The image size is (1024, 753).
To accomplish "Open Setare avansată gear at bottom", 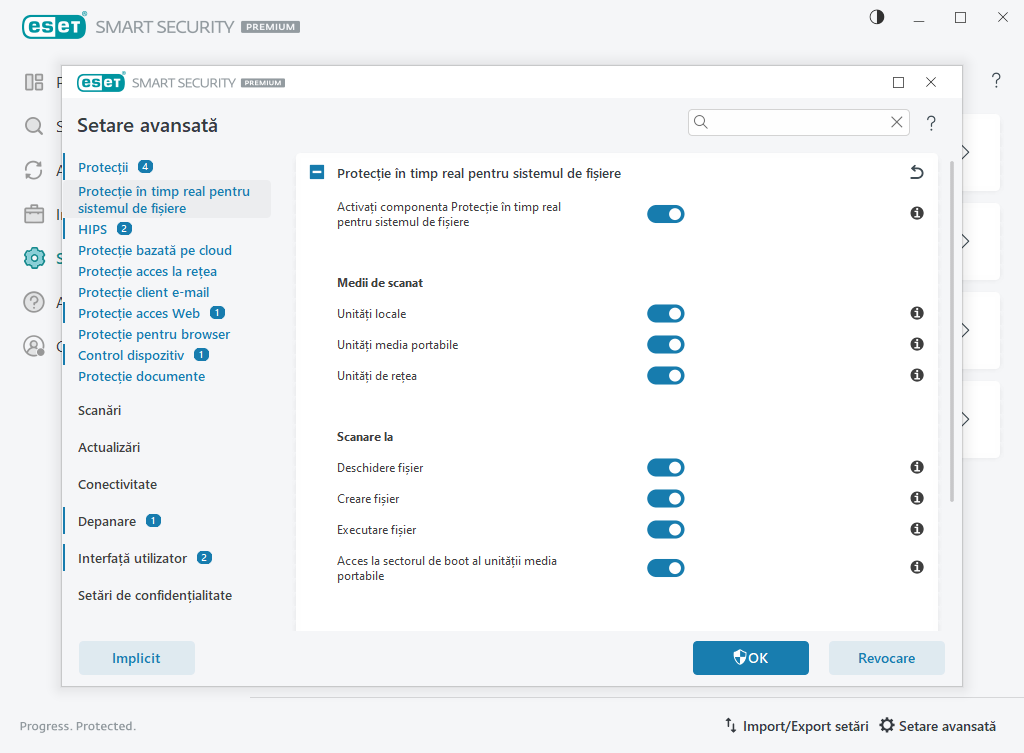I will 886,726.
